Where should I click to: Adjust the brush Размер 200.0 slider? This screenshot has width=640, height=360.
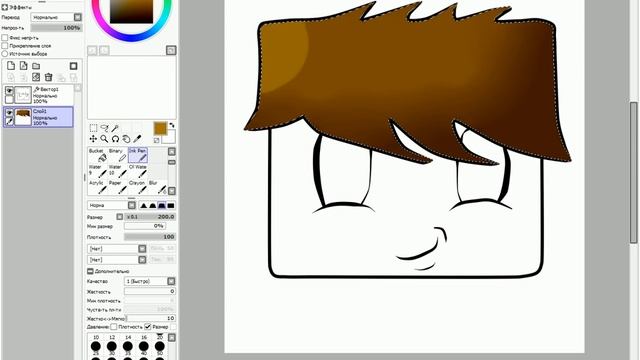point(150,217)
